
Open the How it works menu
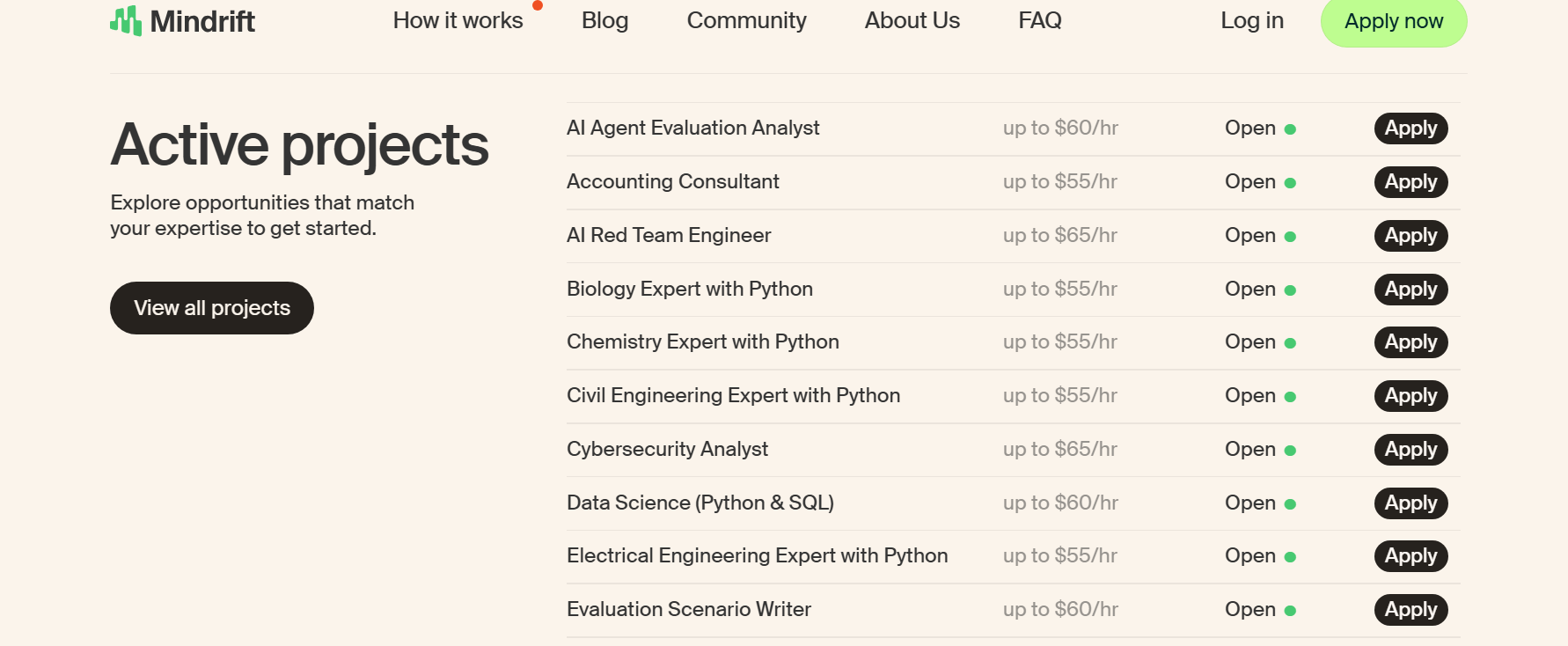(x=458, y=20)
